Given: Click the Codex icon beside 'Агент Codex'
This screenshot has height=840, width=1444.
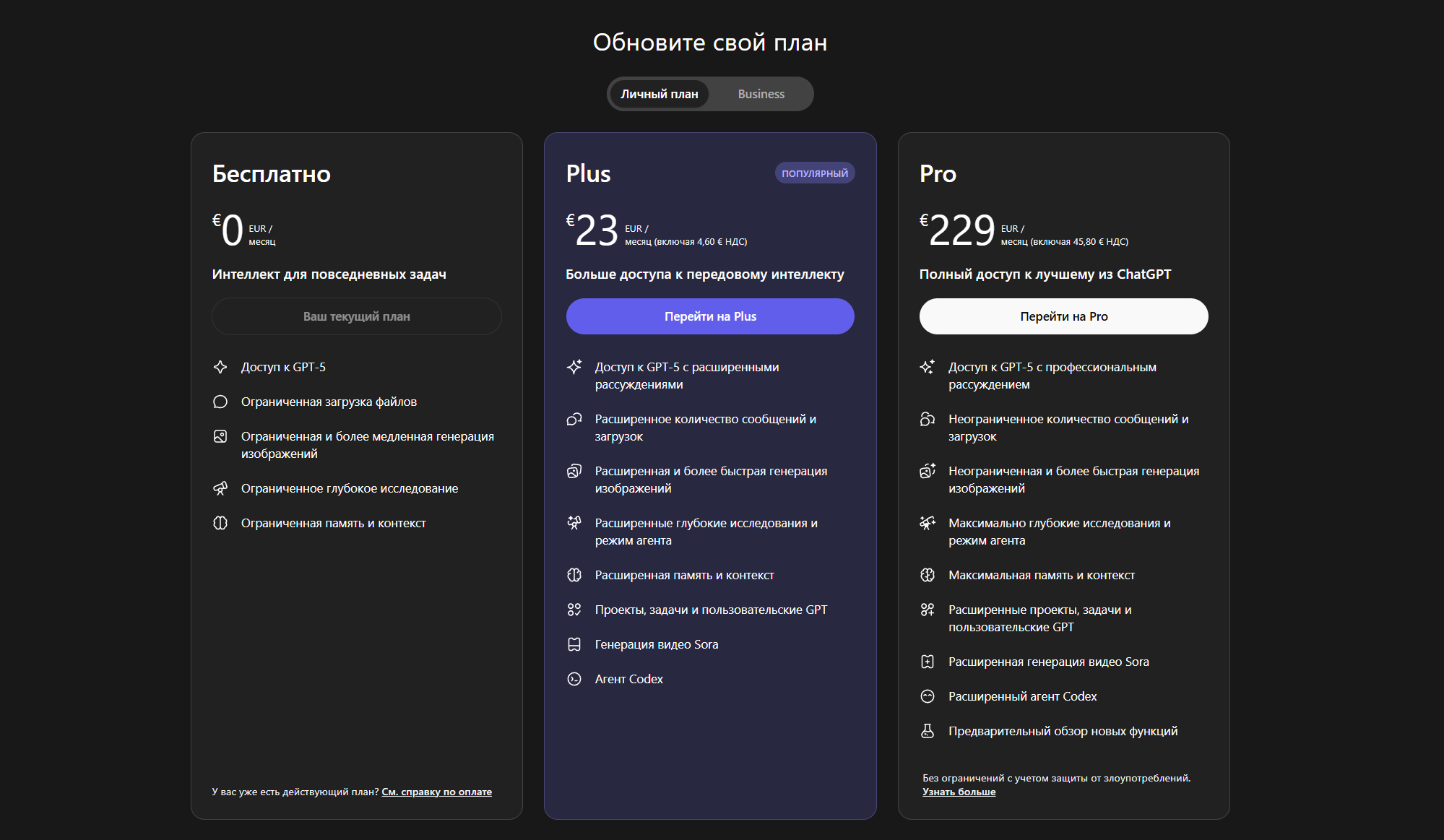Looking at the screenshot, I should [x=574, y=679].
